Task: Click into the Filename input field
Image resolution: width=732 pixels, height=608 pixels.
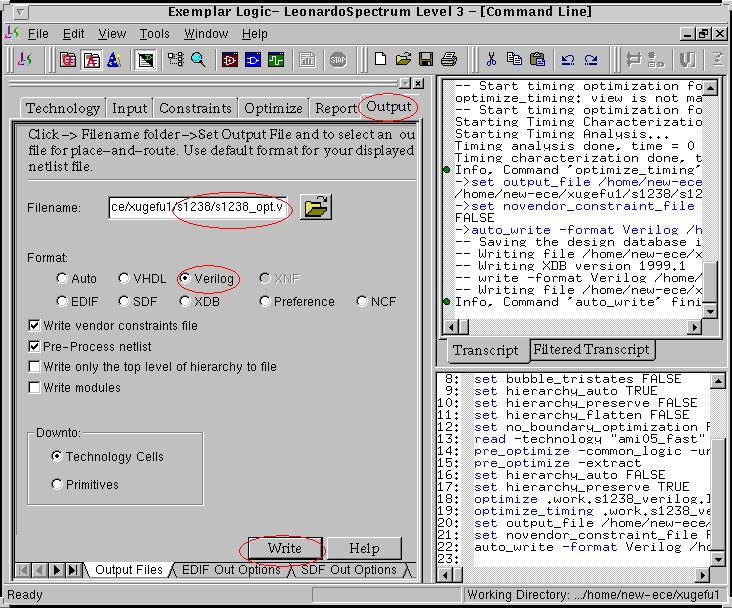Action: click(198, 207)
